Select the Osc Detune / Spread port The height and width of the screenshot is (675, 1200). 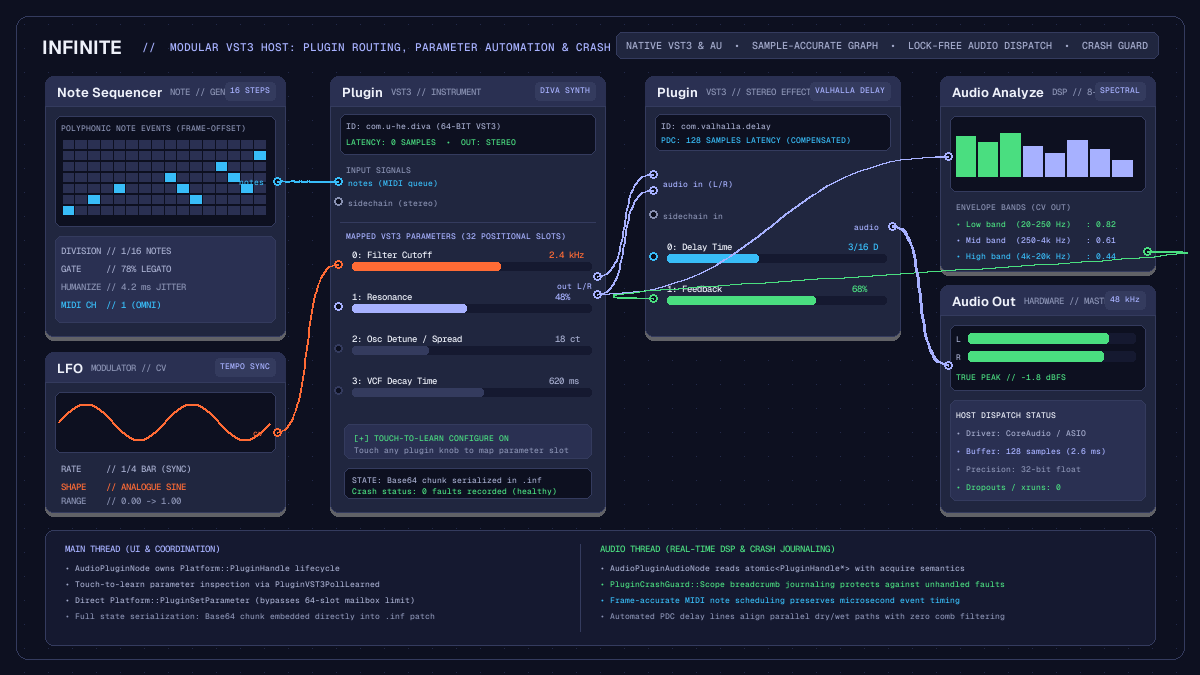[x=338, y=349]
